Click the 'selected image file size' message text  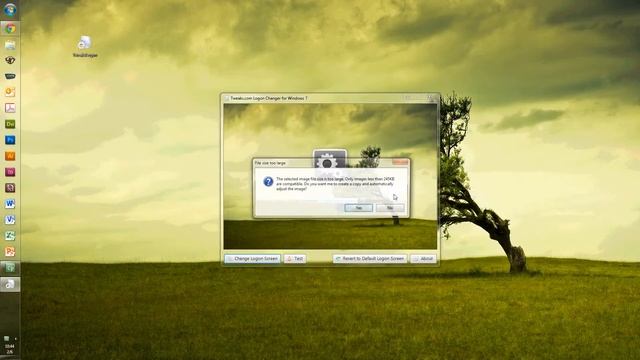click(335, 184)
